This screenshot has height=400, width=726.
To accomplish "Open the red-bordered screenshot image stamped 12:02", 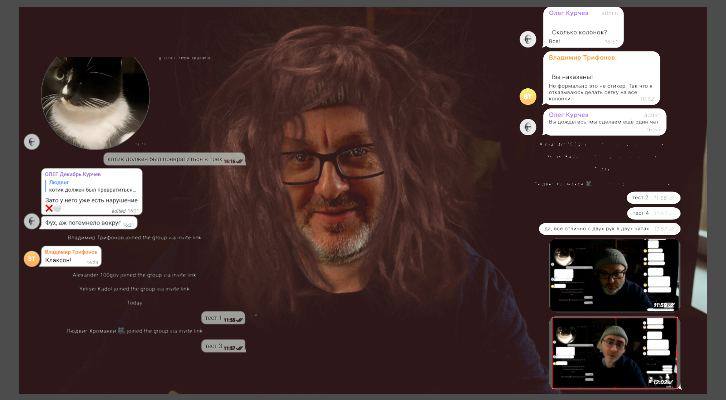I will pyautogui.click(x=615, y=353).
